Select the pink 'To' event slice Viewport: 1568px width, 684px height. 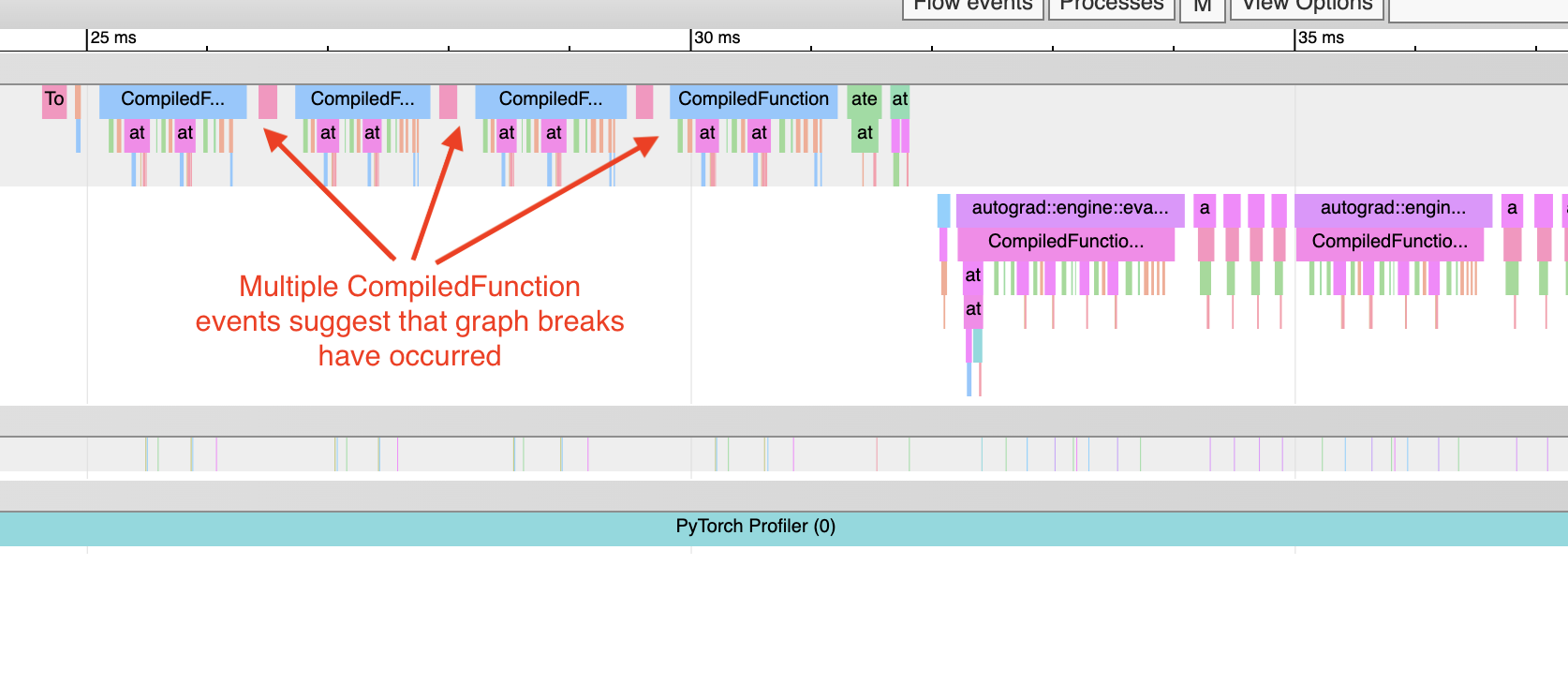[x=54, y=100]
